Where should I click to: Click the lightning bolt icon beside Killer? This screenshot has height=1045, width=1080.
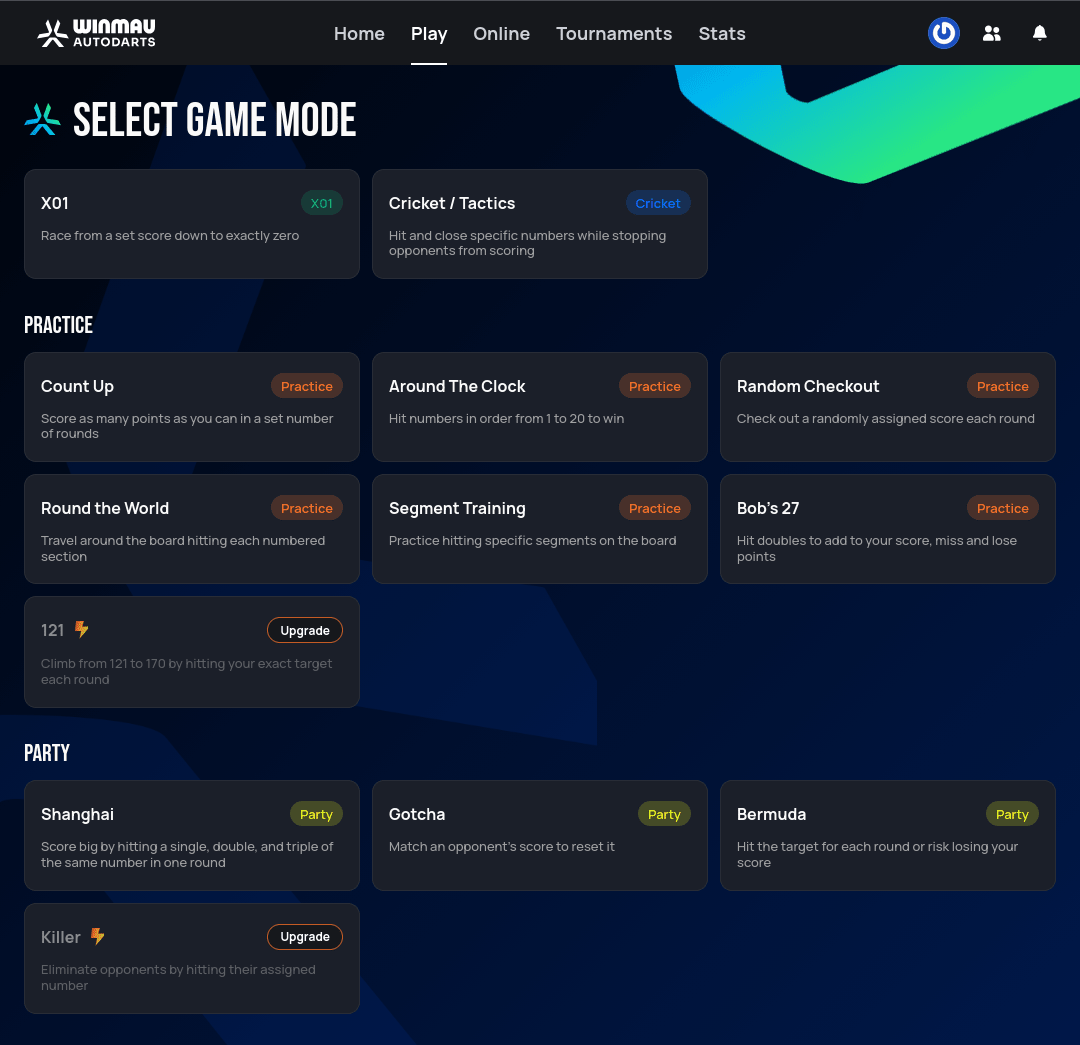(98, 935)
